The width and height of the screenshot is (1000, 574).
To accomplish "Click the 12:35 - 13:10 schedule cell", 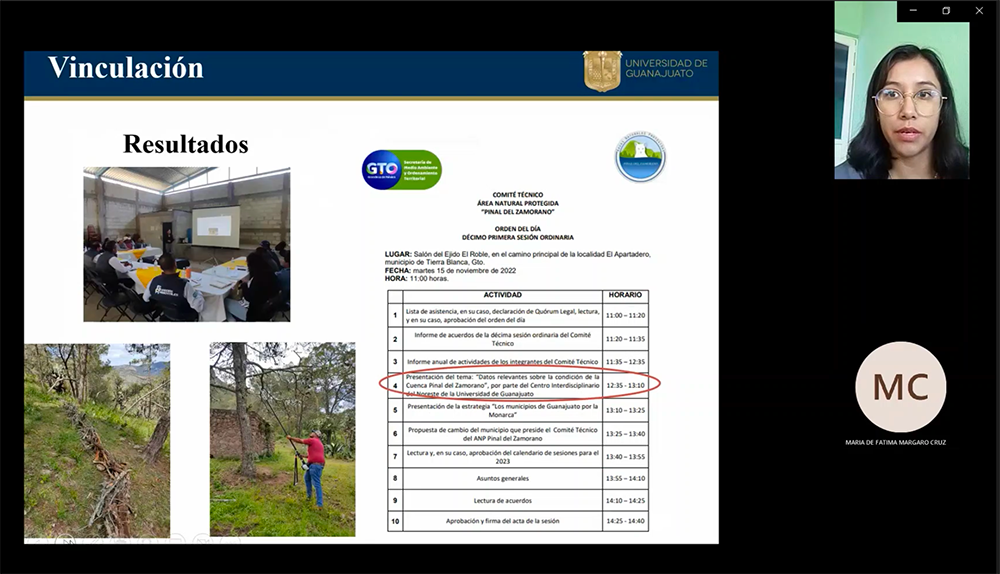I will click(626, 385).
